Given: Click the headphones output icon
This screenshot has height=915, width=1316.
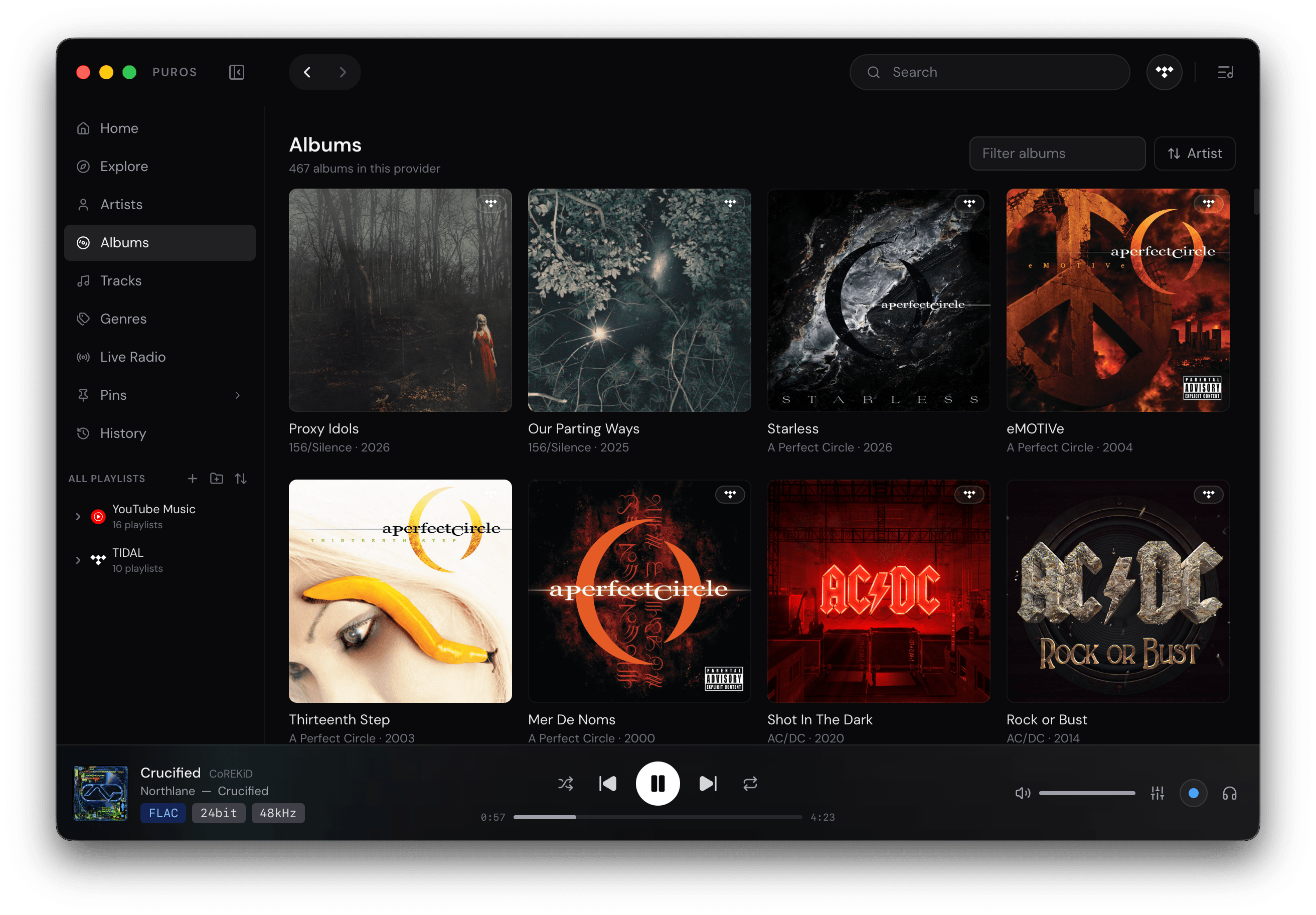Looking at the screenshot, I should pos(1229,793).
